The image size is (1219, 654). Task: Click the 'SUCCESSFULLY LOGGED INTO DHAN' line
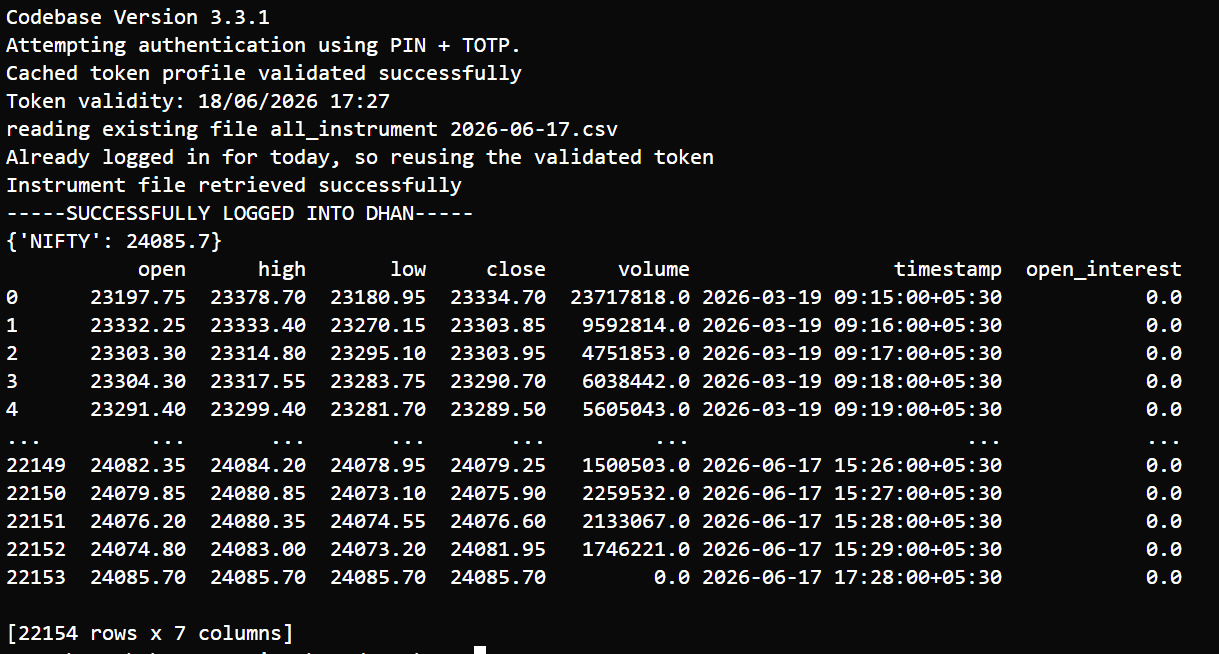coord(240,213)
